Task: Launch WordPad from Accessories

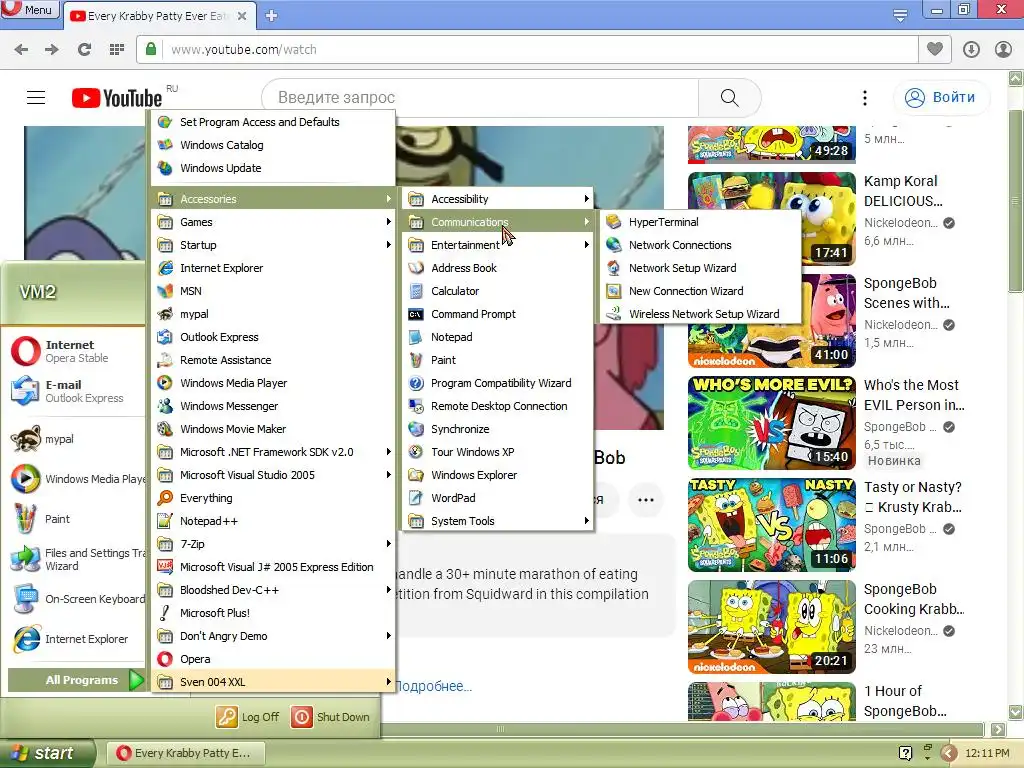Action: tap(498, 498)
